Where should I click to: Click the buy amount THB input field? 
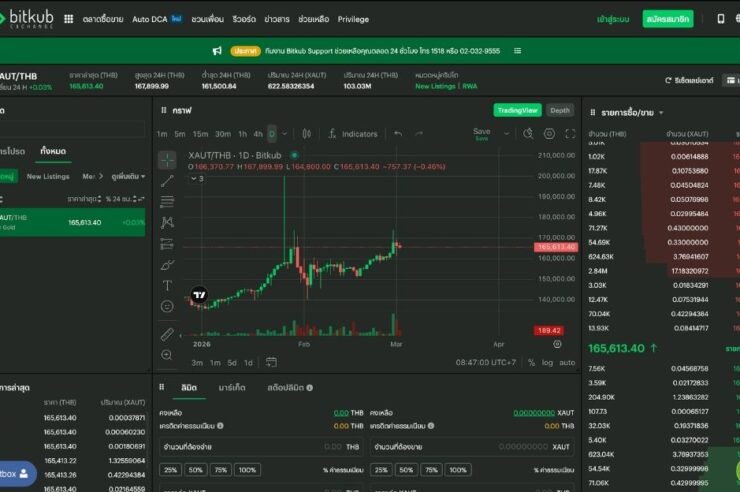coord(261,447)
